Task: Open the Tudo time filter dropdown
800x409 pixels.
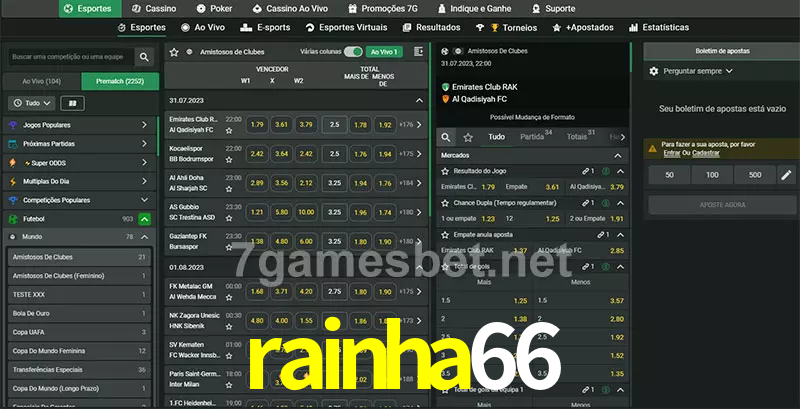Action: click(31, 103)
